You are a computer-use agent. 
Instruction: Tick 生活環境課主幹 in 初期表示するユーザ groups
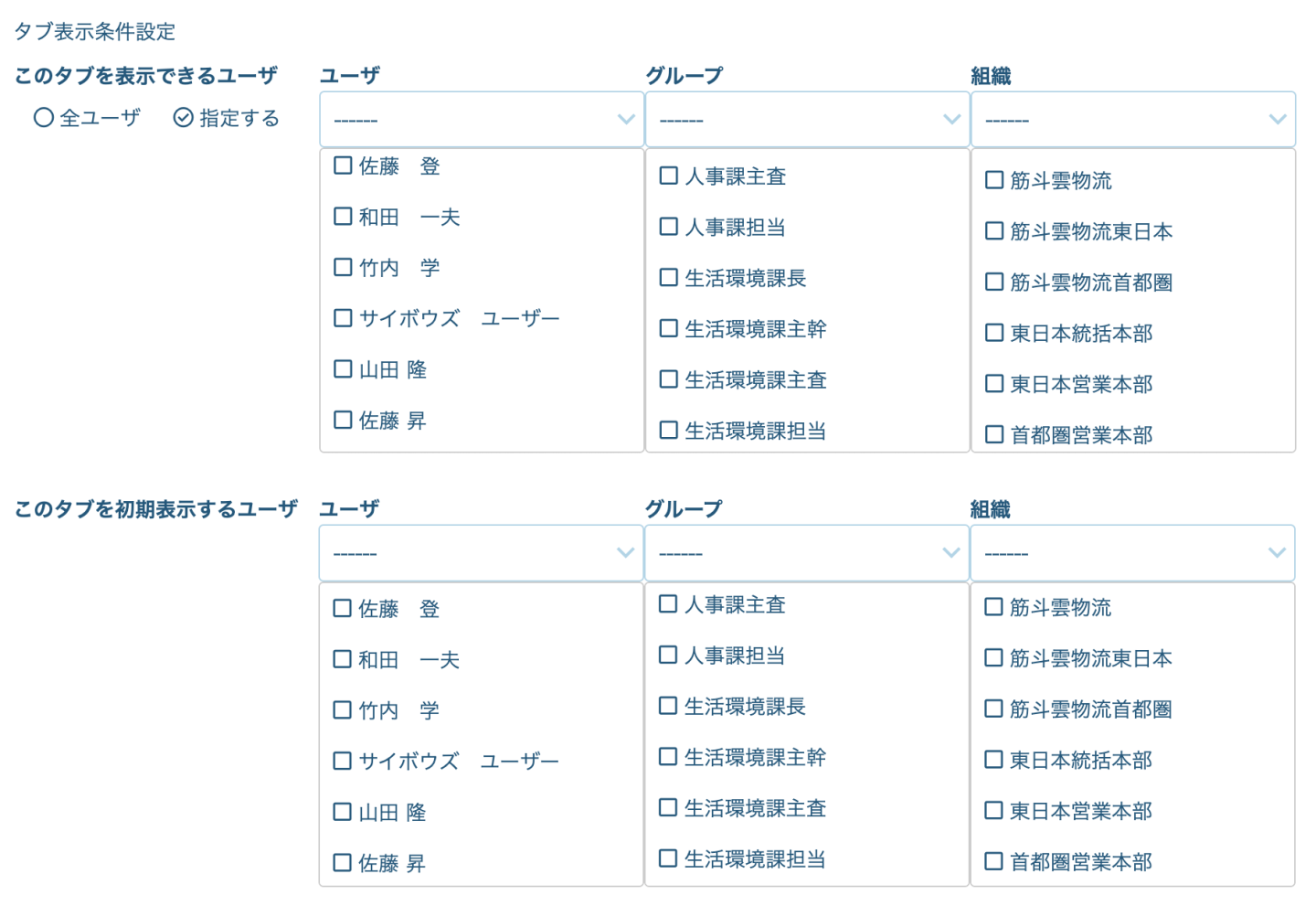668,757
